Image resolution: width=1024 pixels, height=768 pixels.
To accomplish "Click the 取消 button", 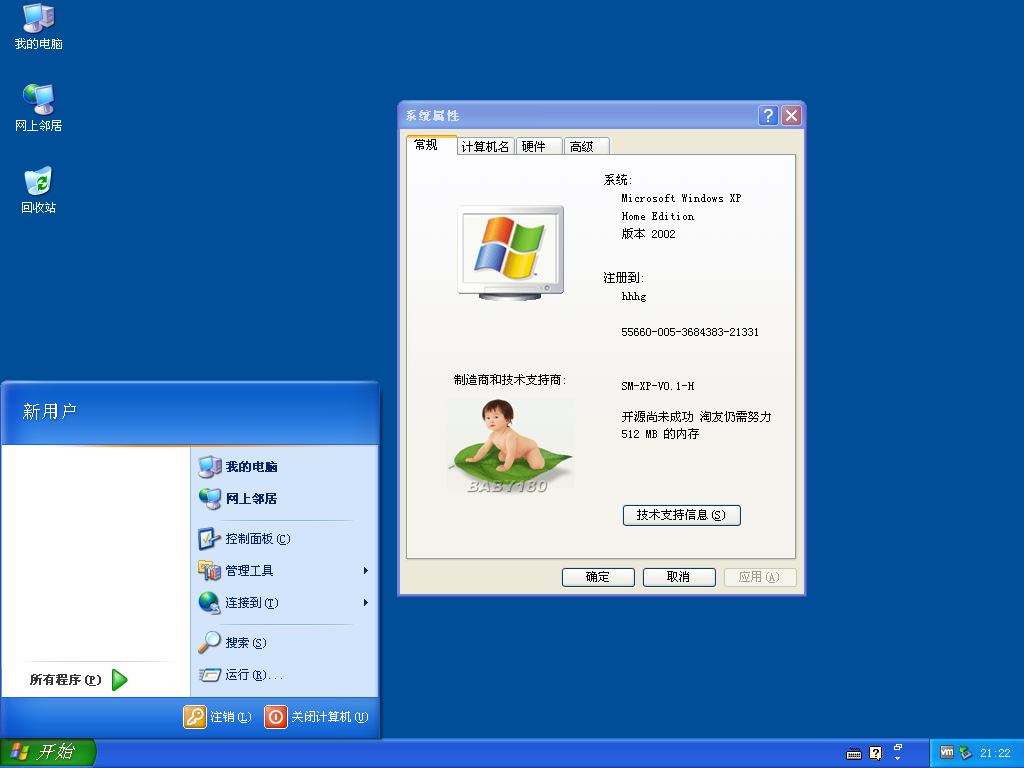I will click(679, 577).
